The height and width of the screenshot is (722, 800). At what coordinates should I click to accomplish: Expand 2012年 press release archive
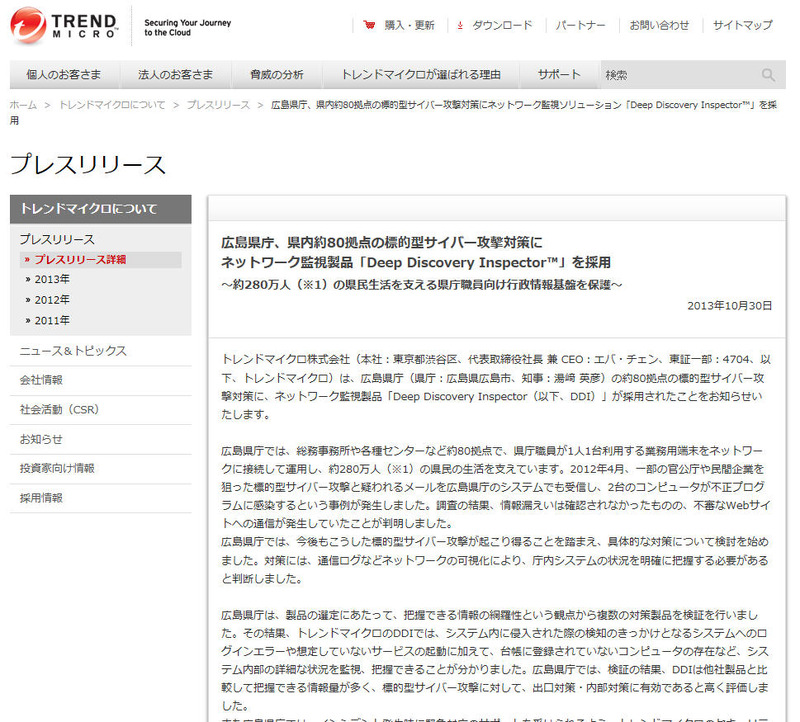click(52, 299)
